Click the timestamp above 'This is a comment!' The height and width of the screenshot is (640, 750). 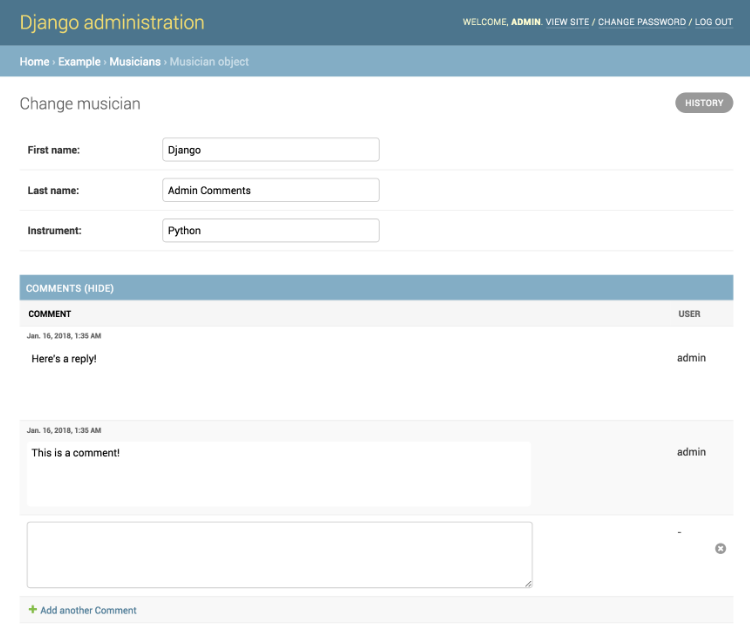64,430
